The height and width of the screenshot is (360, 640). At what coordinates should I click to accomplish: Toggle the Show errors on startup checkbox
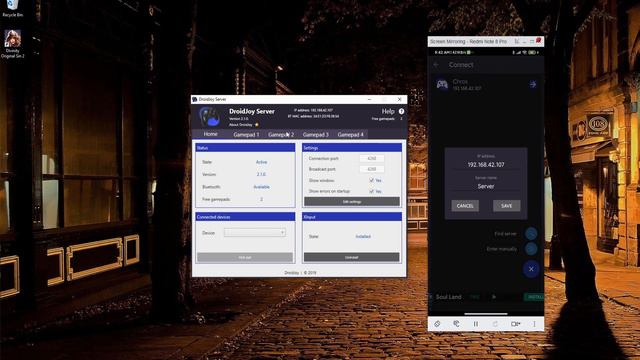coord(371,191)
